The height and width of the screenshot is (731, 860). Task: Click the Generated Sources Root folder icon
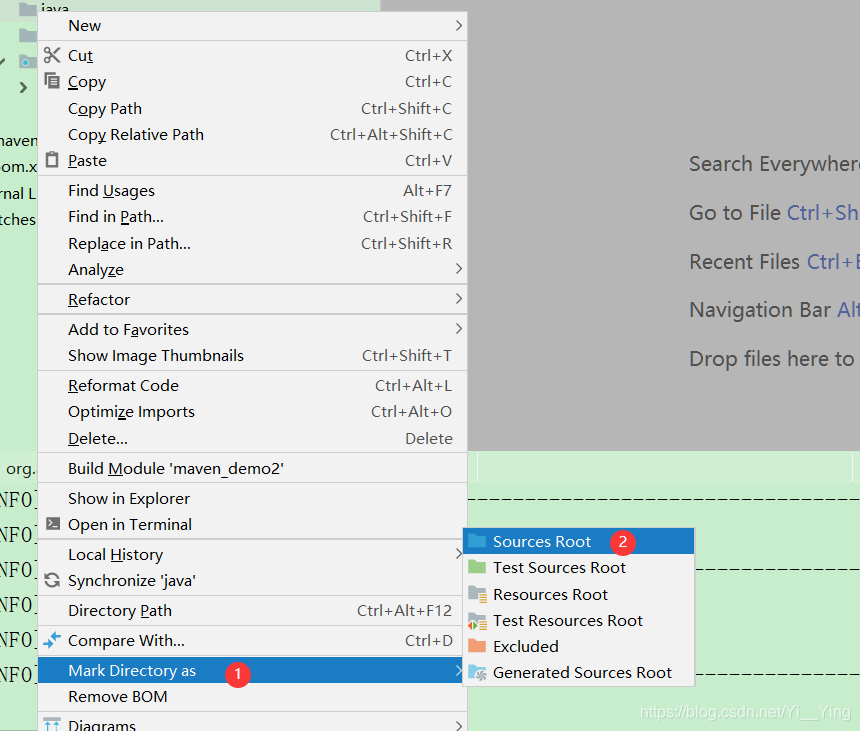477,672
